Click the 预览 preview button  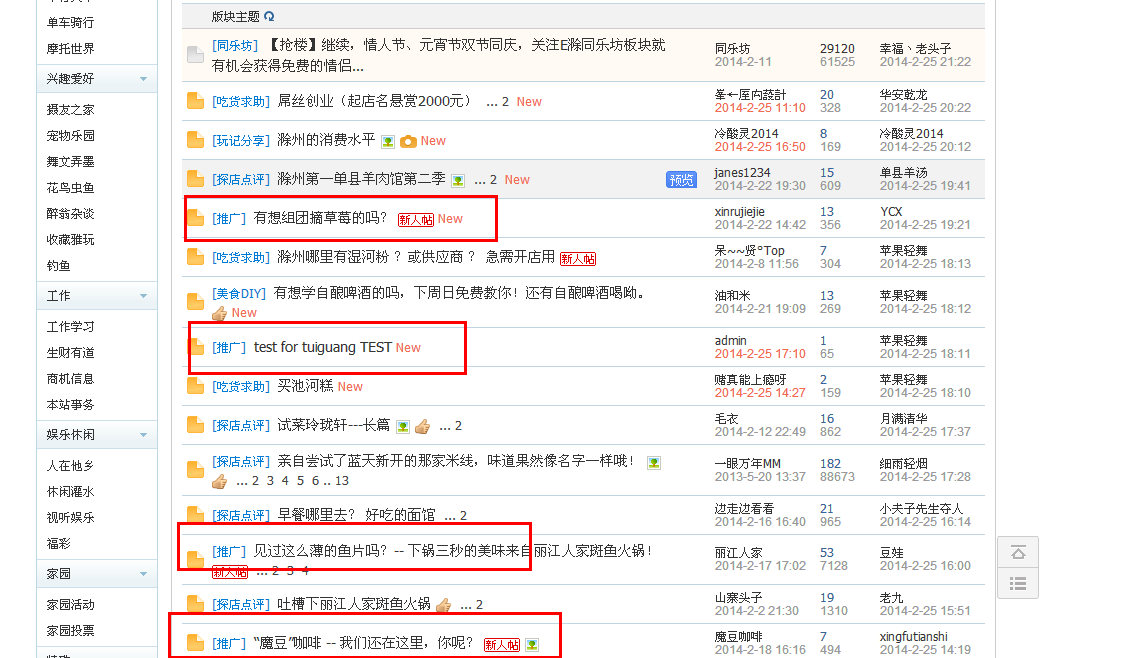coord(681,179)
